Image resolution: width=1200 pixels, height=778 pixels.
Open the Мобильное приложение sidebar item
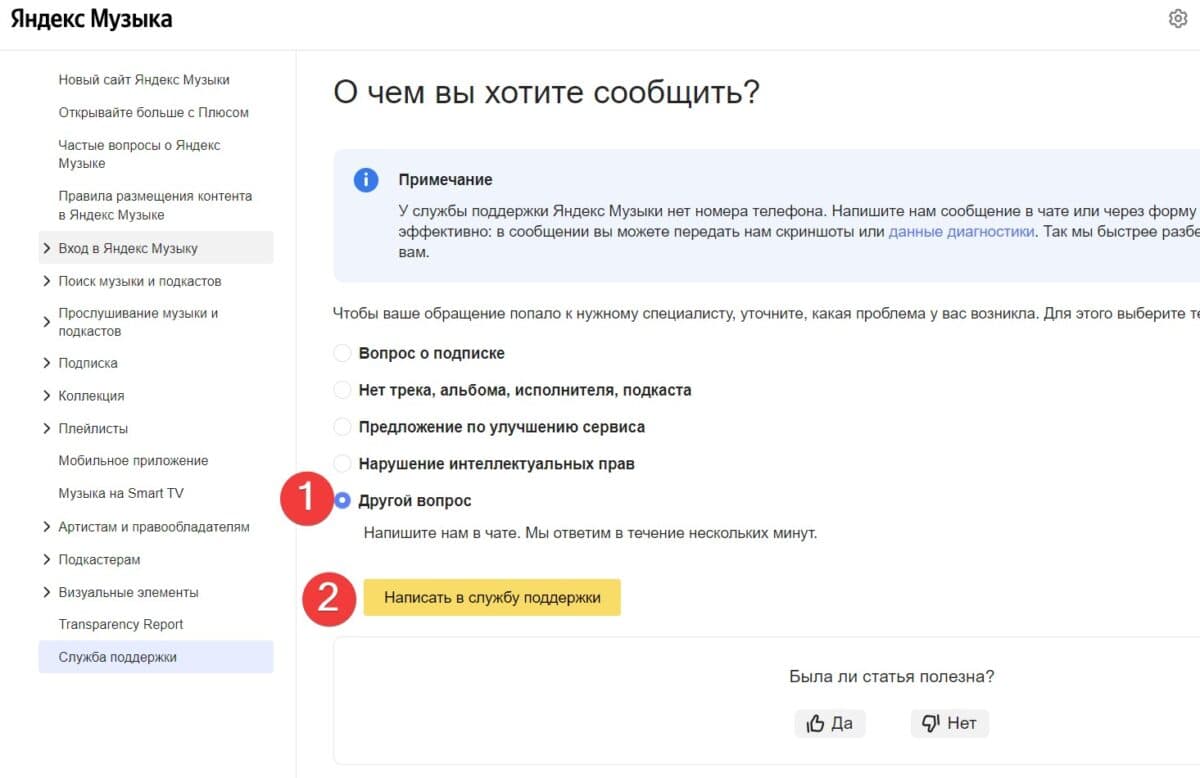point(132,460)
